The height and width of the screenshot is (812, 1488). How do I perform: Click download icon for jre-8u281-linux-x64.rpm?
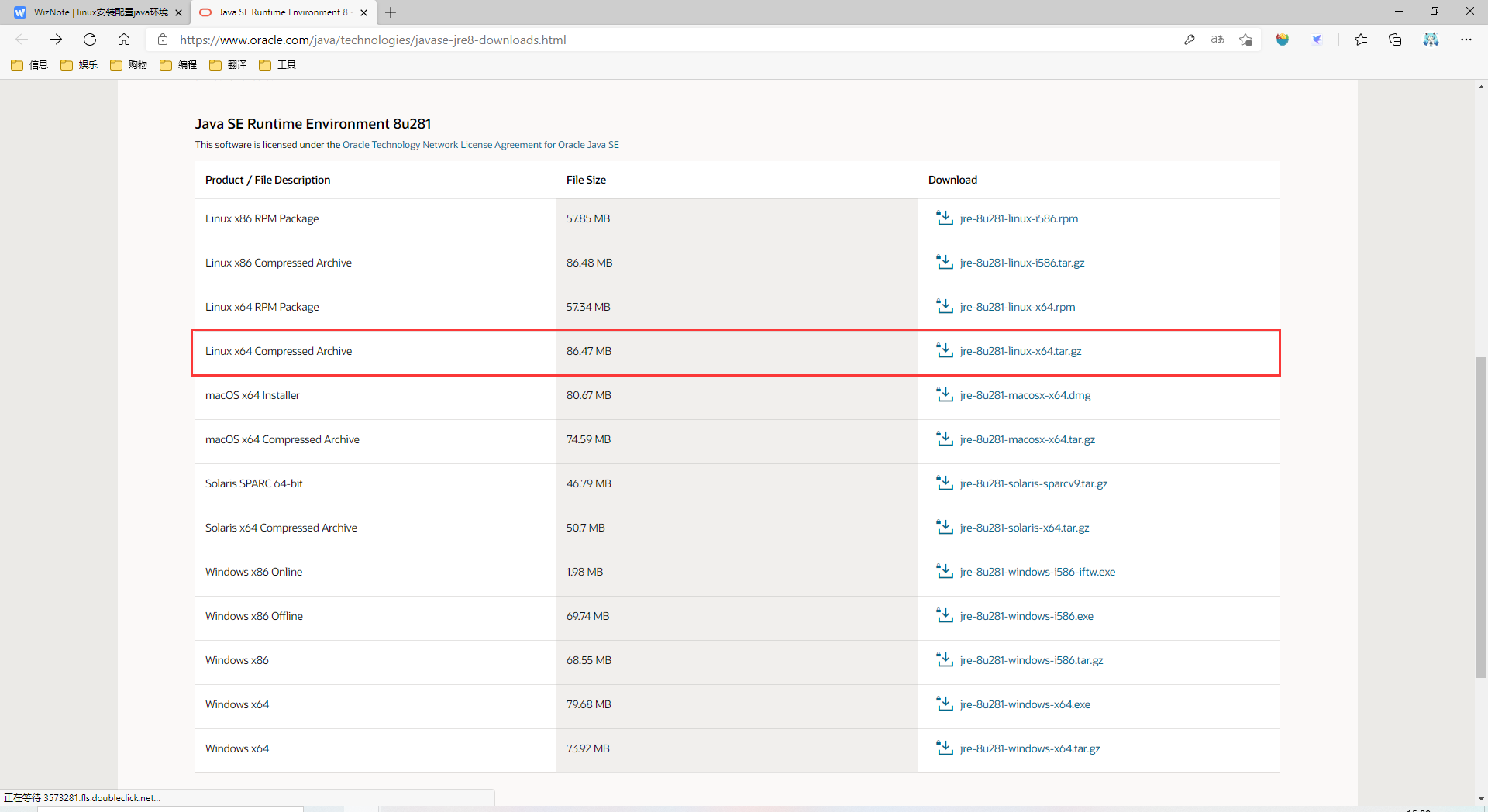click(944, 306)
